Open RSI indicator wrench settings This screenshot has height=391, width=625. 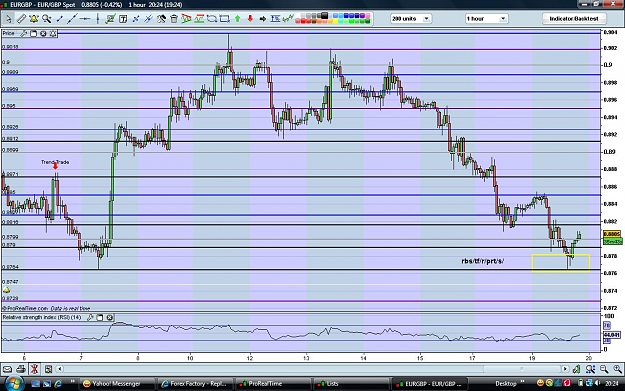pos(90,318)
